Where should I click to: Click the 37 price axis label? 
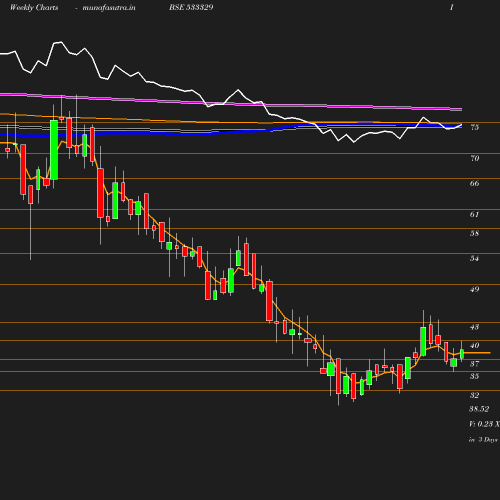pos(475,364)
